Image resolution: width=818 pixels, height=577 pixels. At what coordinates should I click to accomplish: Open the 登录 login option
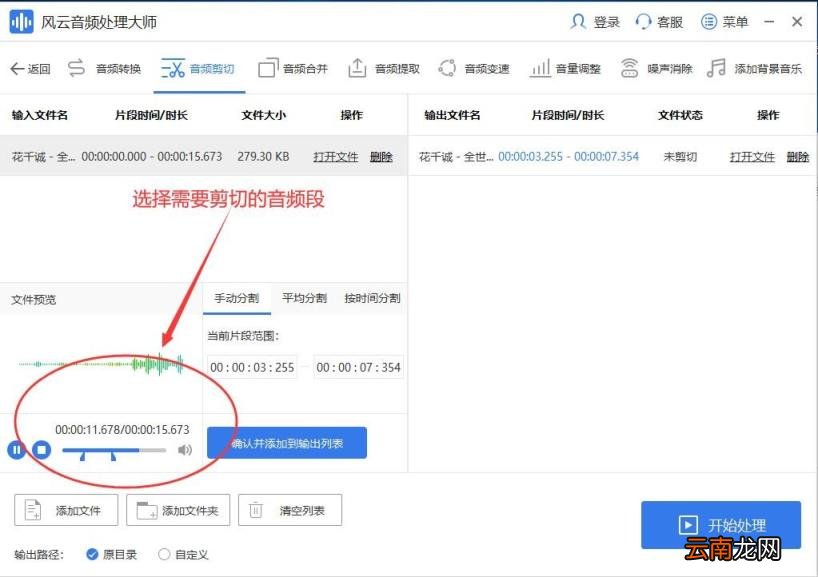pos(595,22)
